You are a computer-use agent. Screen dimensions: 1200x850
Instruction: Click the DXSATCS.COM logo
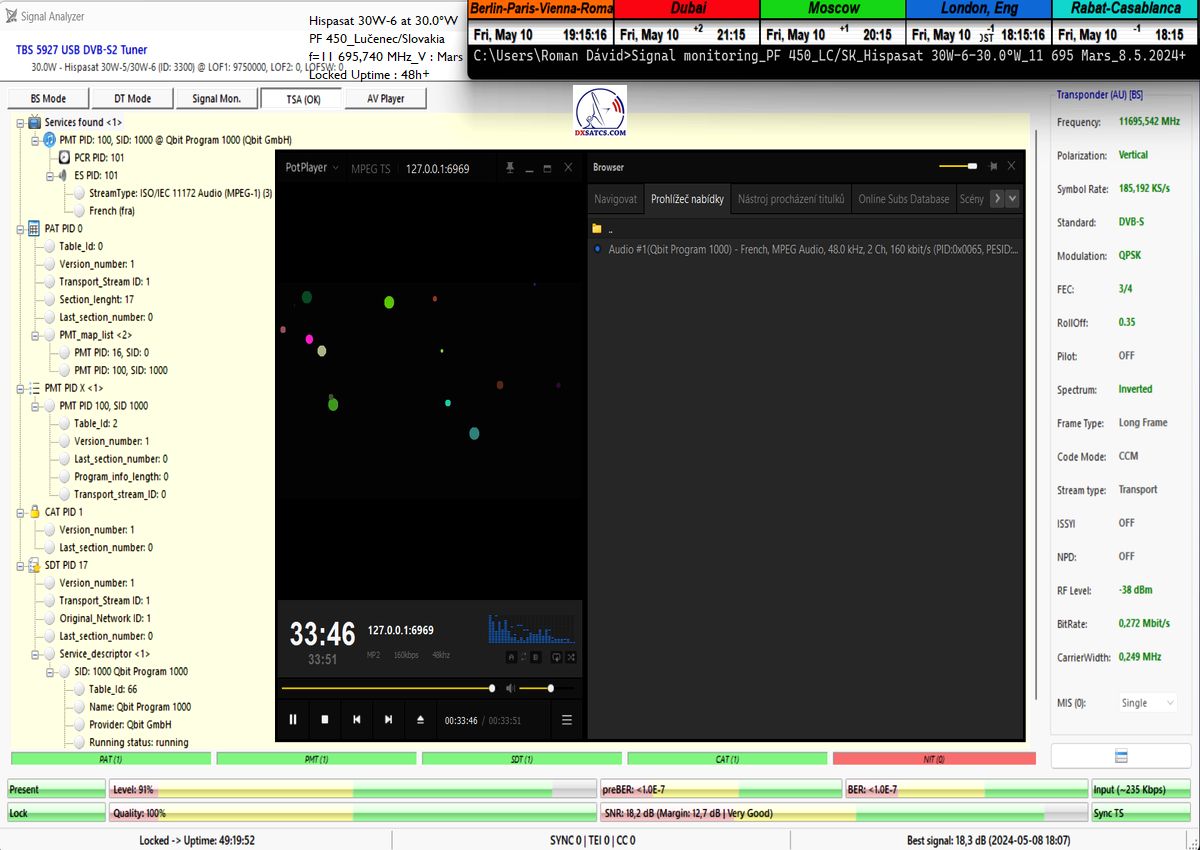click(x=601, y=112)
